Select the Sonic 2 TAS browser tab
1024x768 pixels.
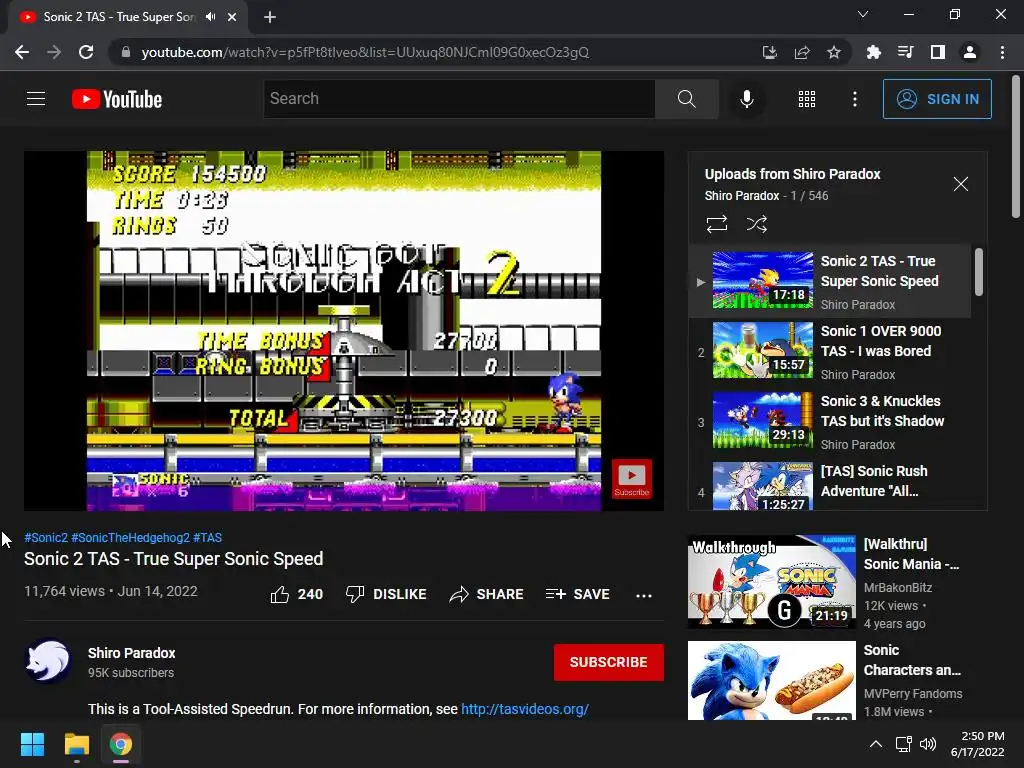point(128,17)
